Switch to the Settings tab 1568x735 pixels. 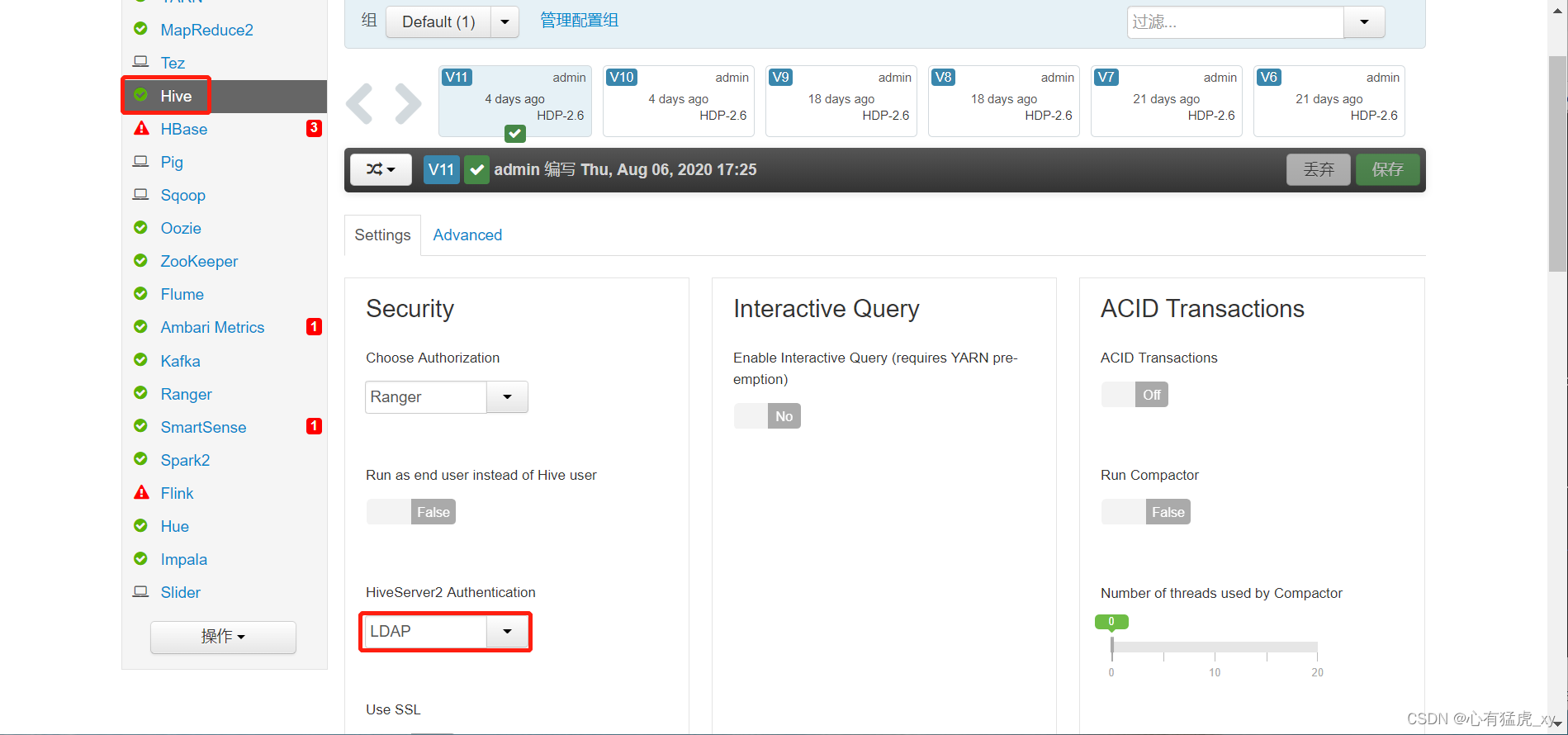tap(382, 235)
